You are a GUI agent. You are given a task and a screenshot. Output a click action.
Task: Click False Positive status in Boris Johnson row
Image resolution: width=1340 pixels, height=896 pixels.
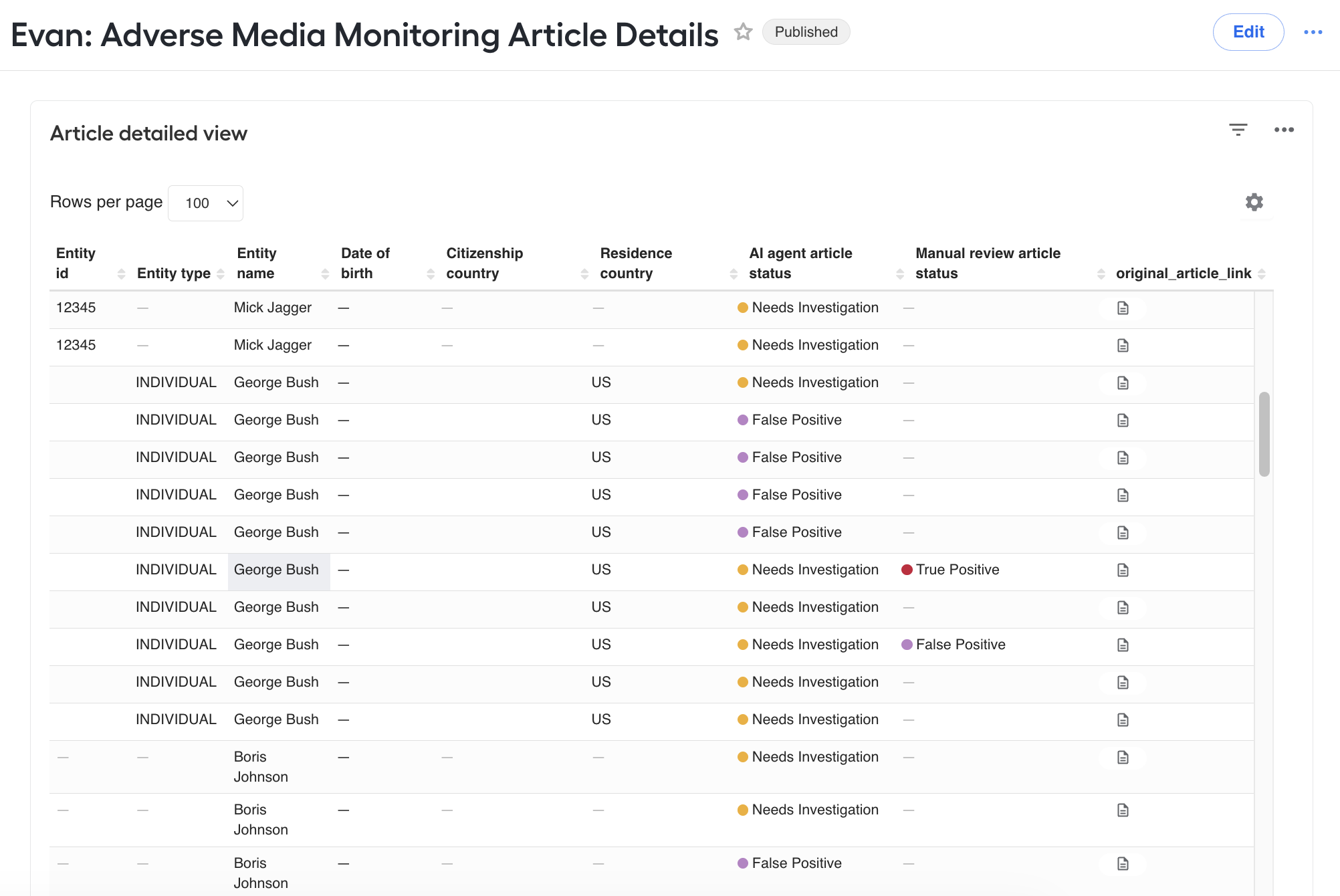[x=789, y=863]
